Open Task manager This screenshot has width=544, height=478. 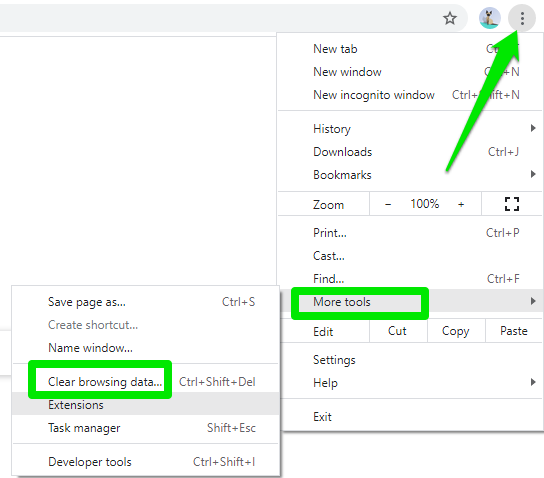(146, 428)
